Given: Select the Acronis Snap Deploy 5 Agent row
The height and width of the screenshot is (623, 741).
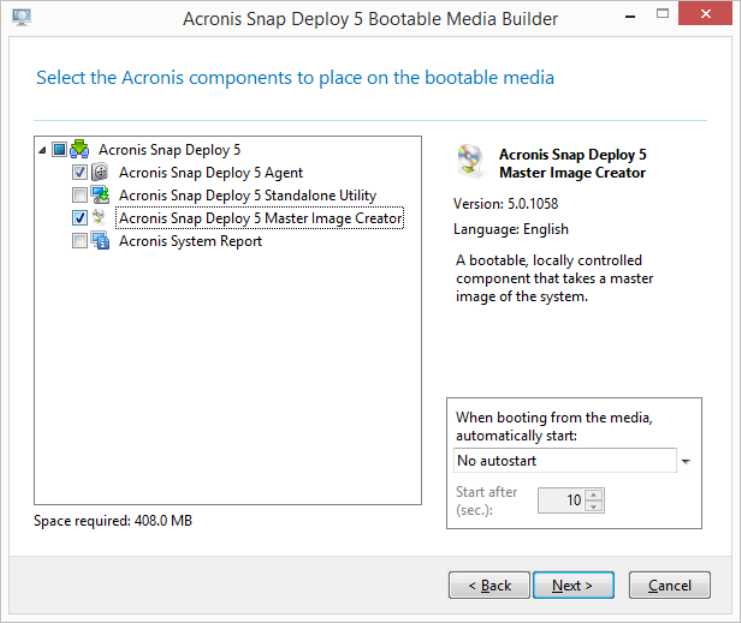Looking at the screenshot, I should pos(211,173).
